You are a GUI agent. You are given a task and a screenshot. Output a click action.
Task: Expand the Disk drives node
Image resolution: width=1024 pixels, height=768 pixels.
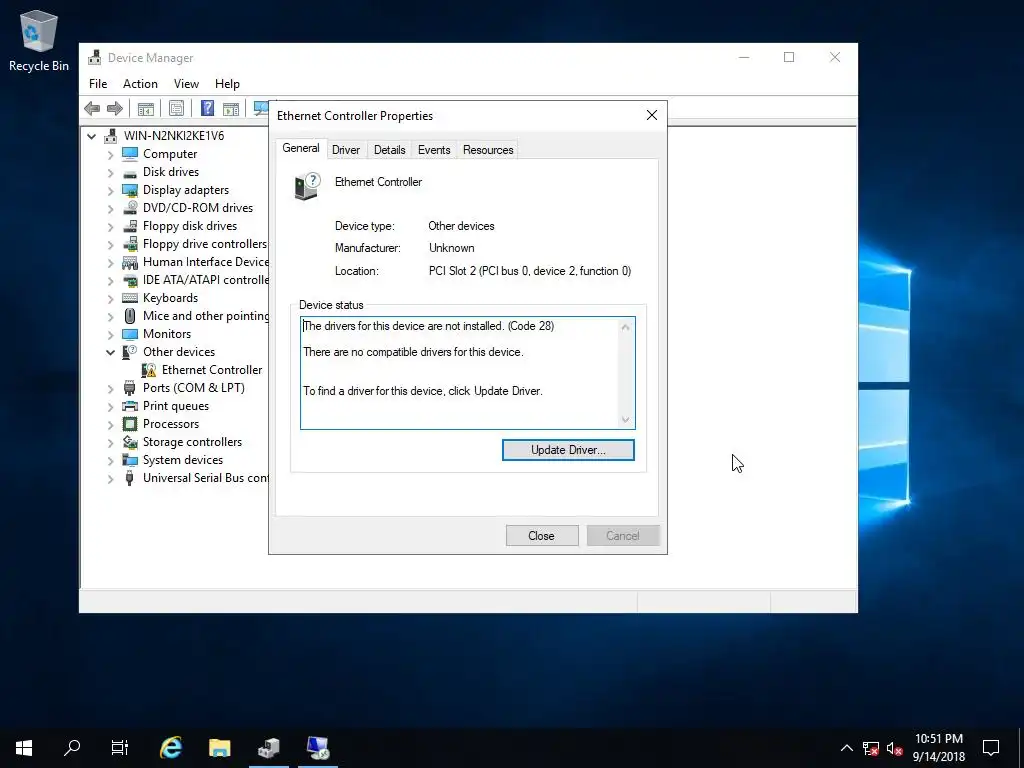(x=110, y=172)
